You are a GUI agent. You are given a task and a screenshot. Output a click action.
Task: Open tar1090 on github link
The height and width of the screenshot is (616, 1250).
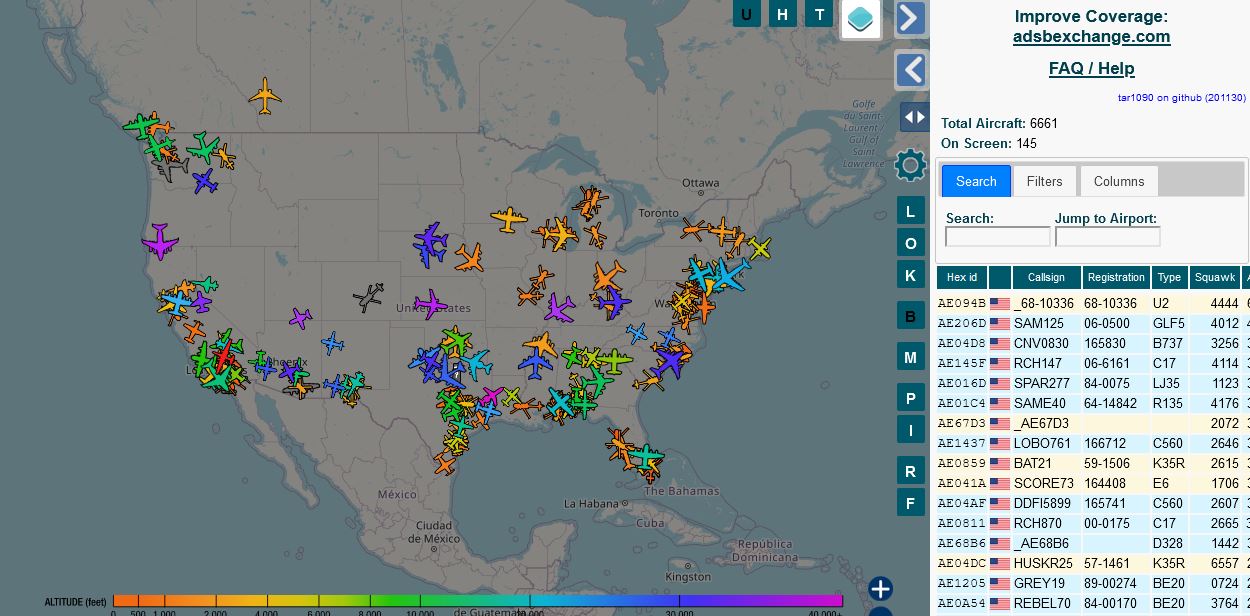(1182, 98)
